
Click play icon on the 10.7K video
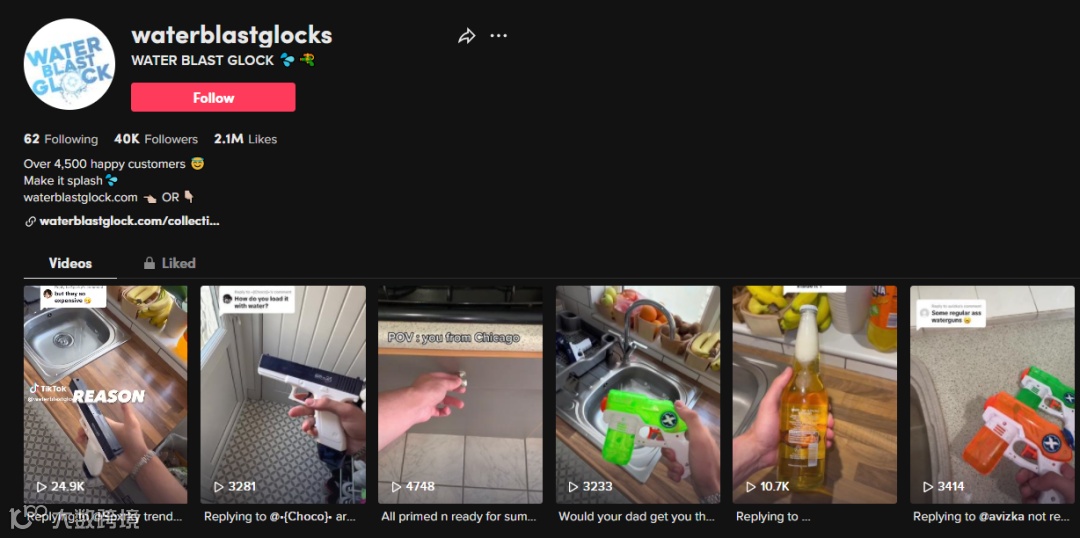pos(751,486)
